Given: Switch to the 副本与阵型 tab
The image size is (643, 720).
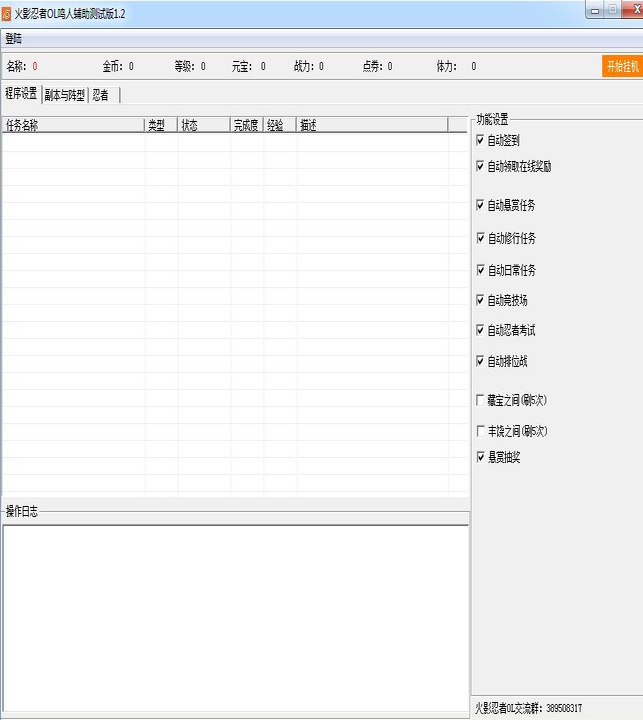Looking at the screenshot, I should [64, 95].
